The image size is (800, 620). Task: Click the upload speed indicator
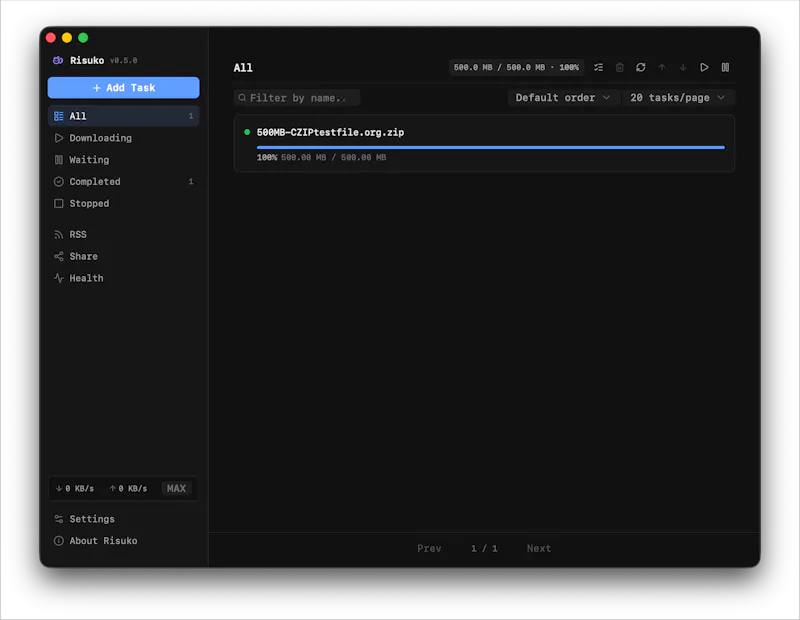tap(128, 488)
